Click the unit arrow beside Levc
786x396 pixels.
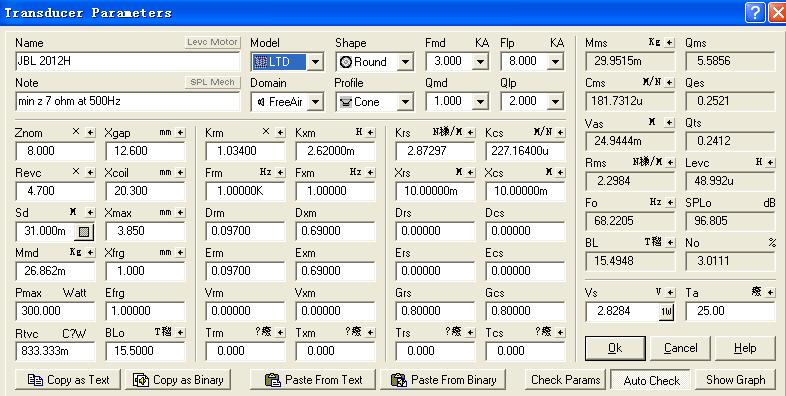(x=770, y=162)
